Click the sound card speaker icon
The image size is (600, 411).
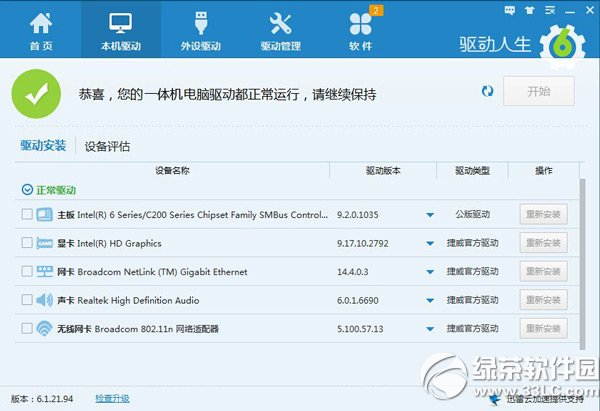coord(44,300)
